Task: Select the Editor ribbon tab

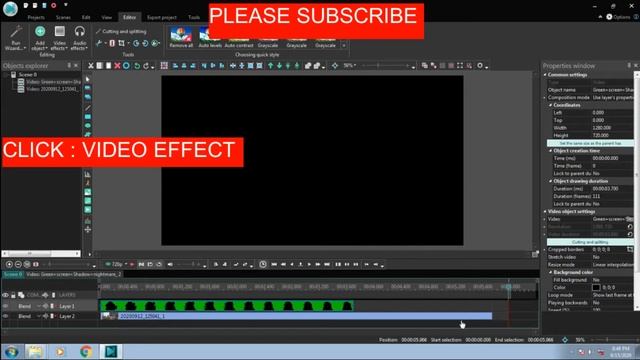Action: (x=129, y=17)
